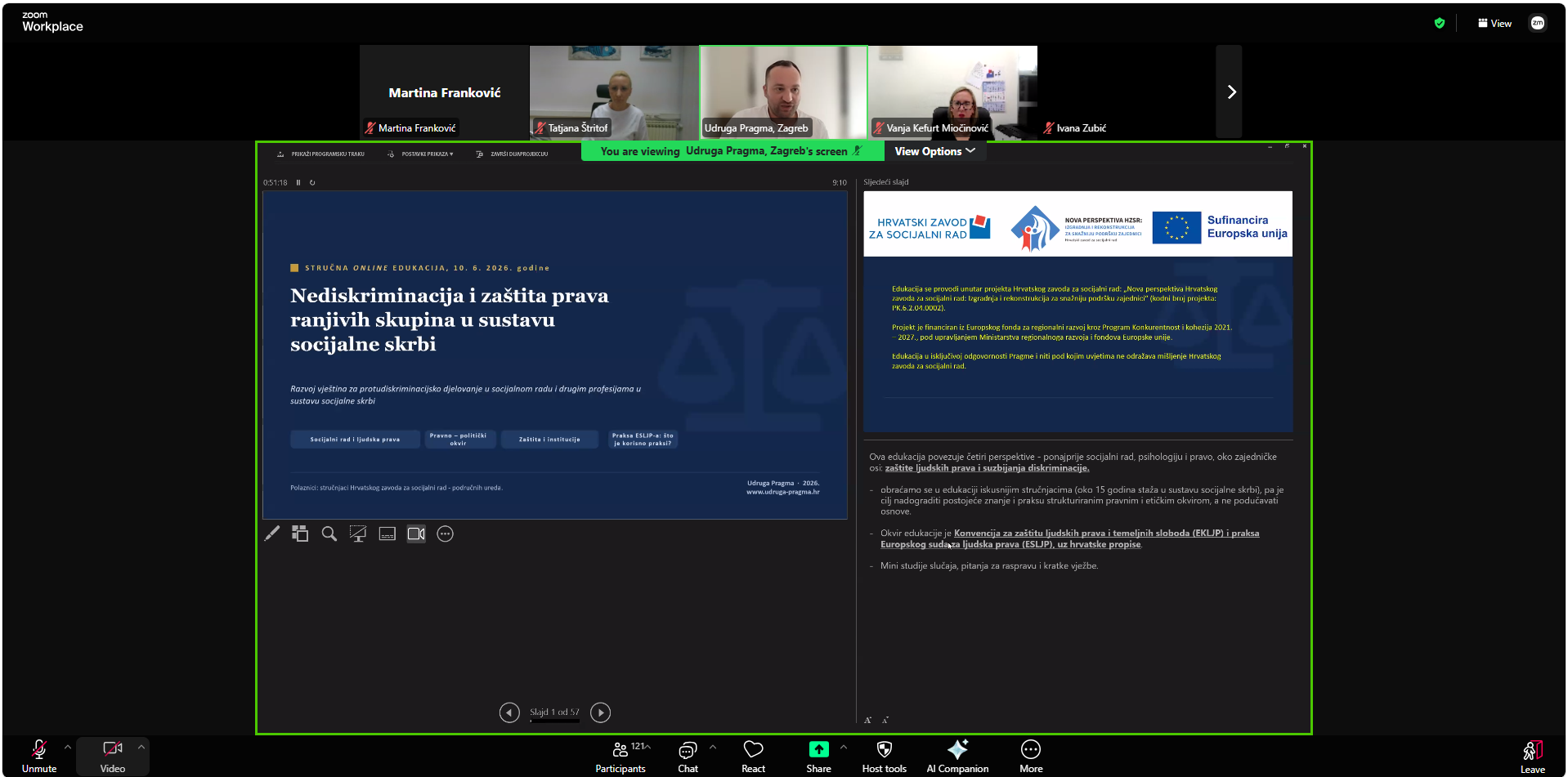Select Ivana Zubić participant tile
The height and width of the screenshot is (777, 1568).
[x=1122, y=92]
